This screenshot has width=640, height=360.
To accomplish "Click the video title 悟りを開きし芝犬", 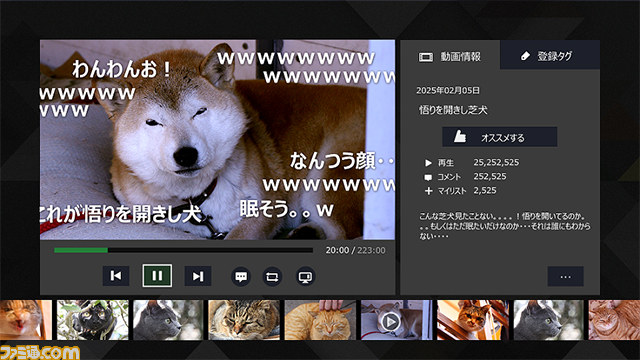I will pyautogui.click(x=453, y=109).
